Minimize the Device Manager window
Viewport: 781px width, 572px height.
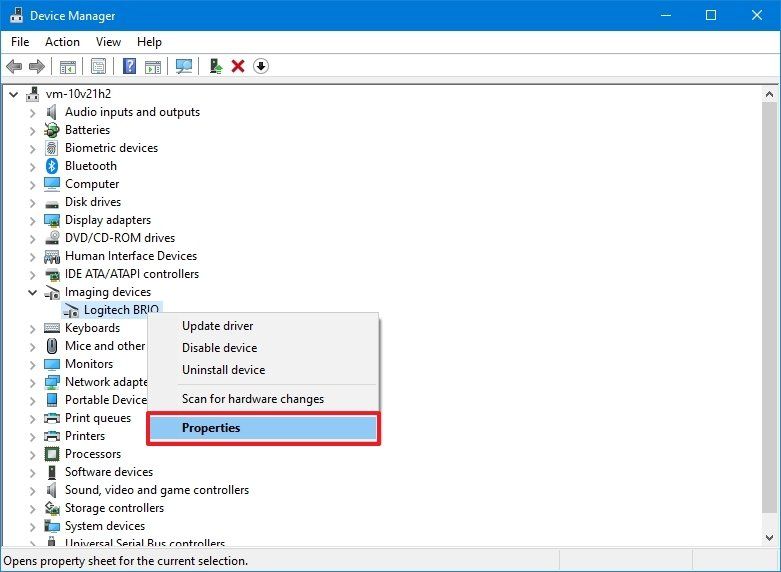tap(665, 15)
